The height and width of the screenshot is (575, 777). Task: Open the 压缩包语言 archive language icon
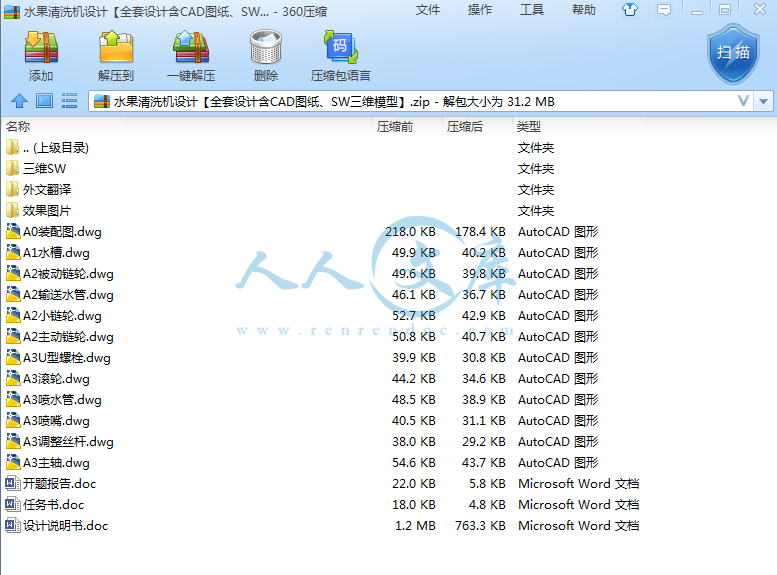pyautogui.click(x=341, y=48)
